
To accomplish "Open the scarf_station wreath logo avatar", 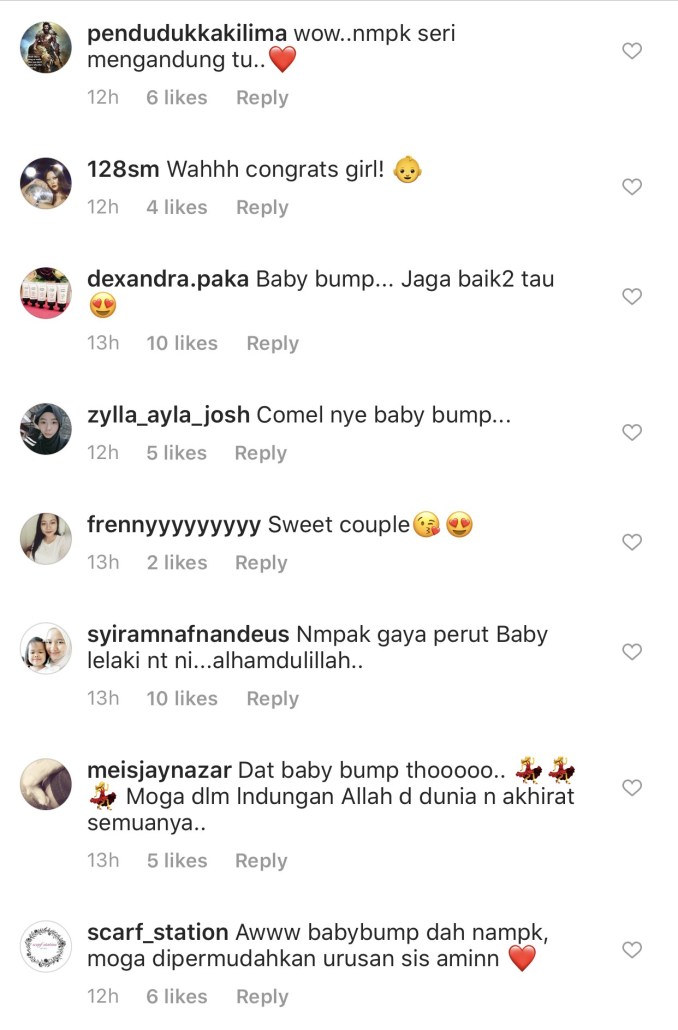I will (x=46, y=947).
